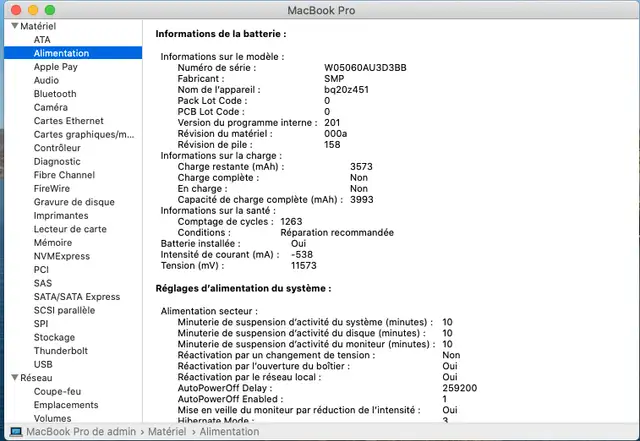Viewport: 640px width, 441px height.
Task: Click the laptop icon in path bar
Action: pos(16,432)
